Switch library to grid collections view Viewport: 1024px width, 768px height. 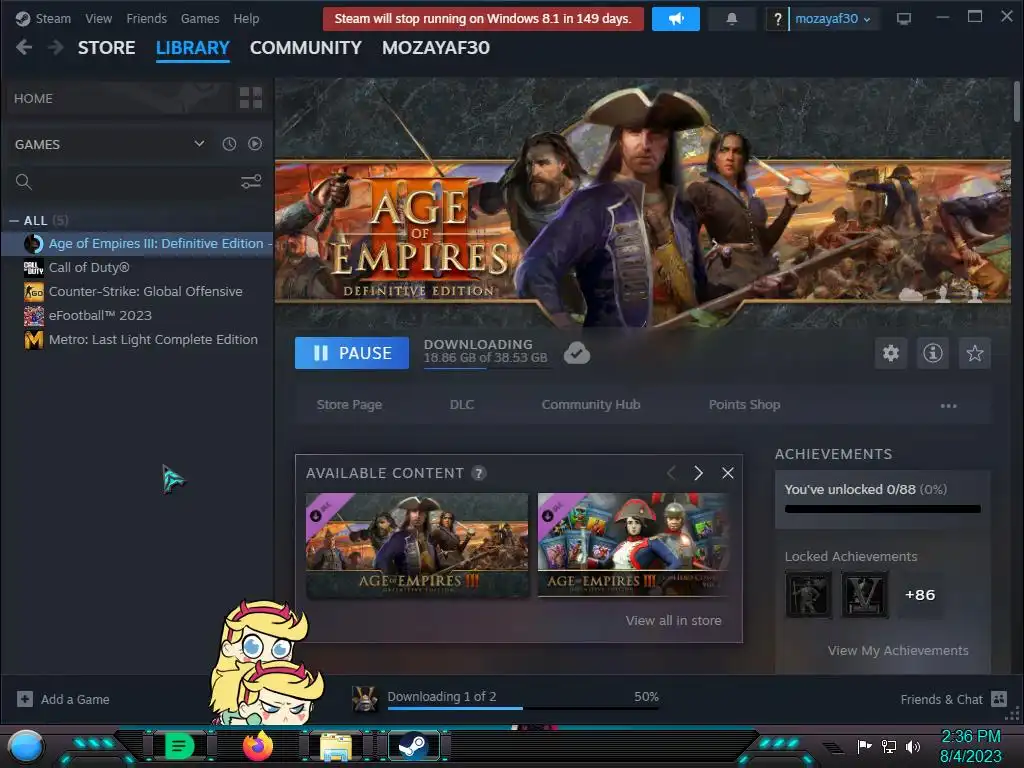pos(251,98)
